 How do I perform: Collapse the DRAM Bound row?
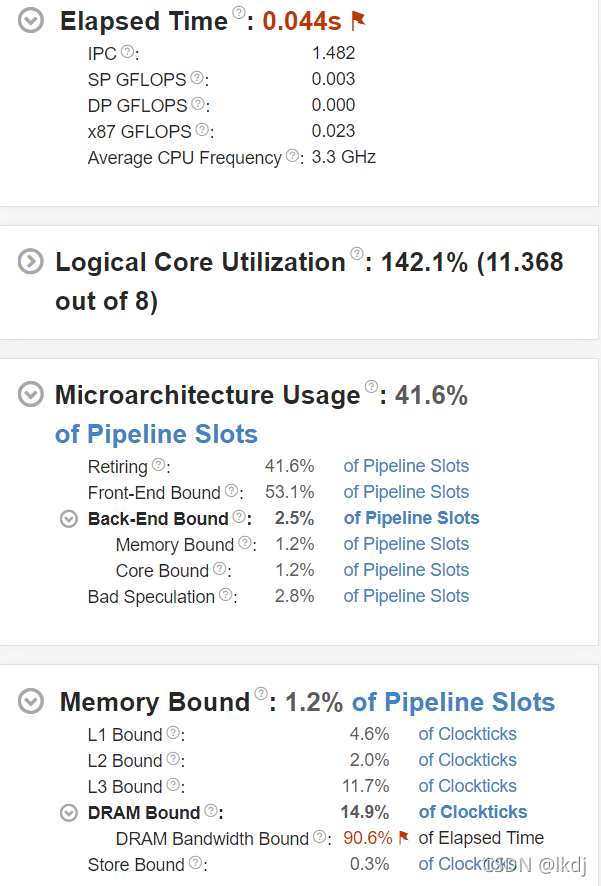coord(68,813)
